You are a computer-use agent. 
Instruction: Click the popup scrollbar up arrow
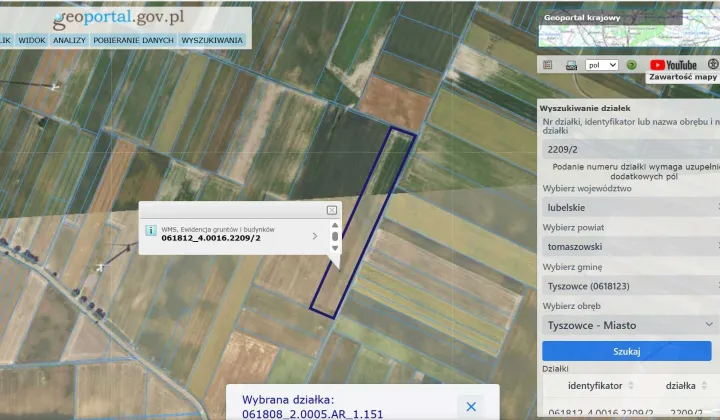pyautogui.click(x=335, y=225)
